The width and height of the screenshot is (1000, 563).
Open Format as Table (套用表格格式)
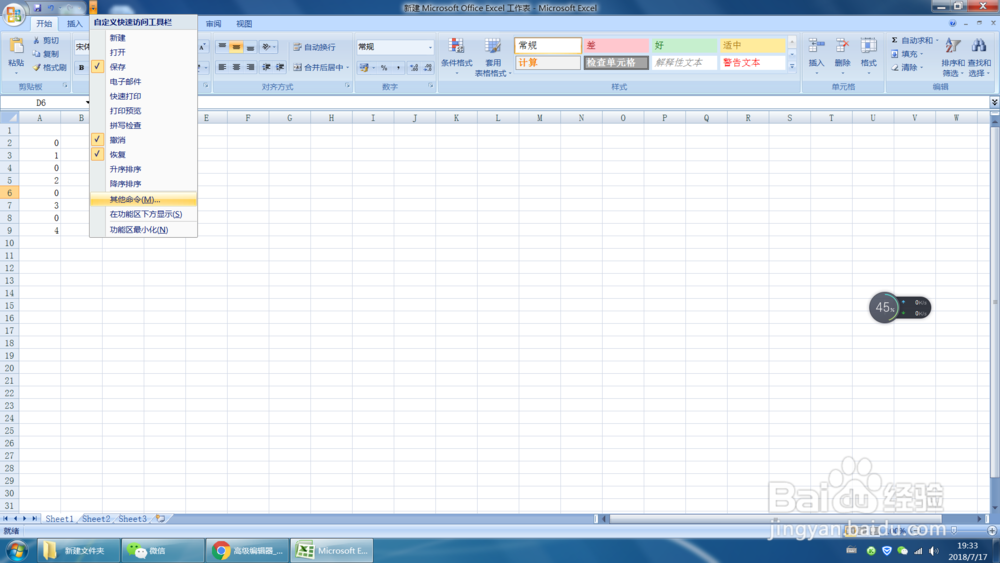coord(492,56)
